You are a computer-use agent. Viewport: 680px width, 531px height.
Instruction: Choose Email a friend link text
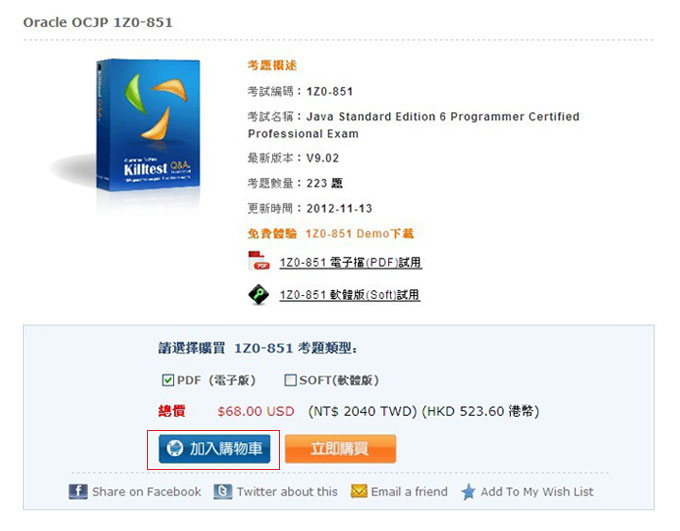click(x=409, y=492)
